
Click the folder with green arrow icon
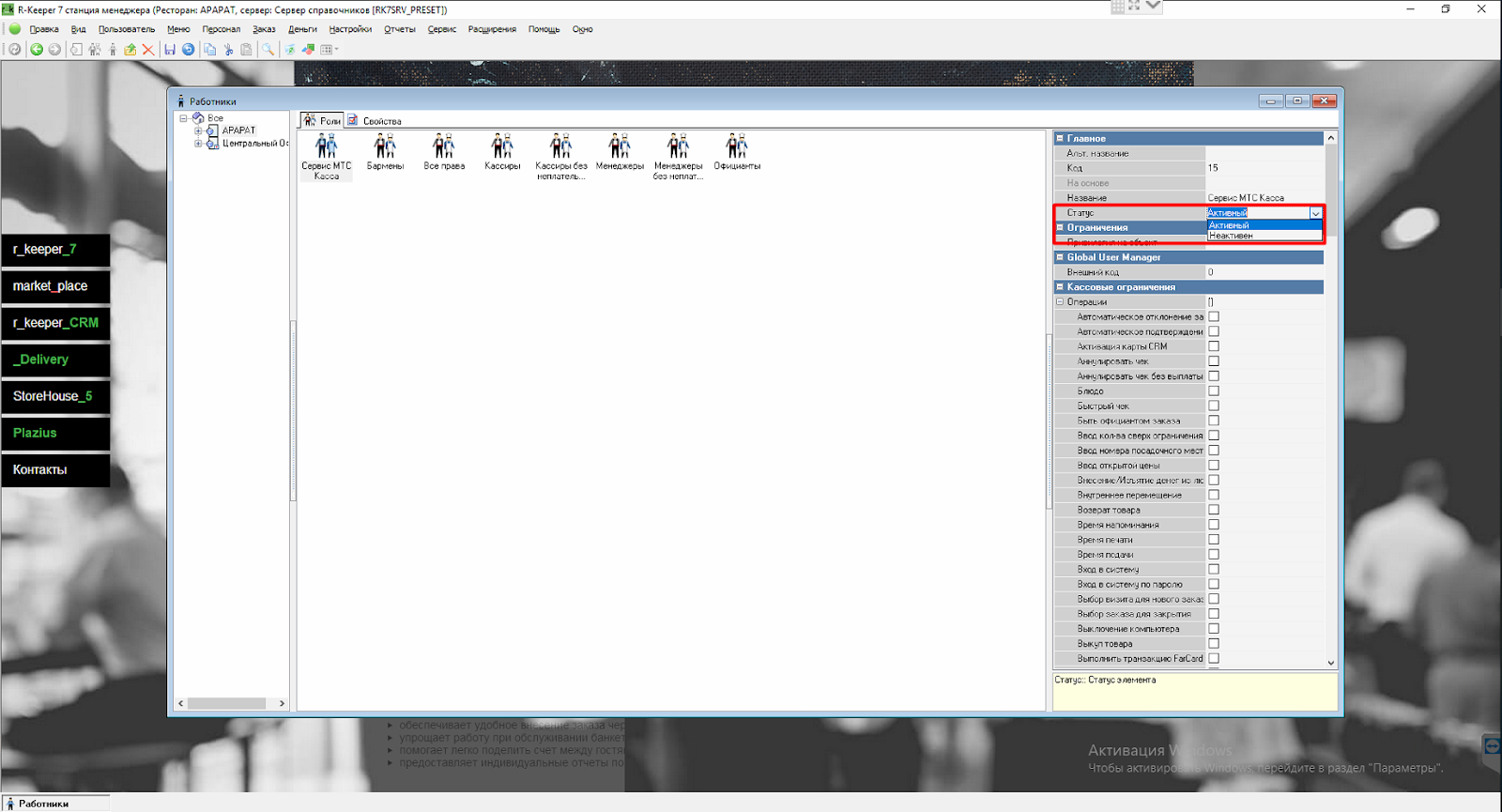pos(130,50)
